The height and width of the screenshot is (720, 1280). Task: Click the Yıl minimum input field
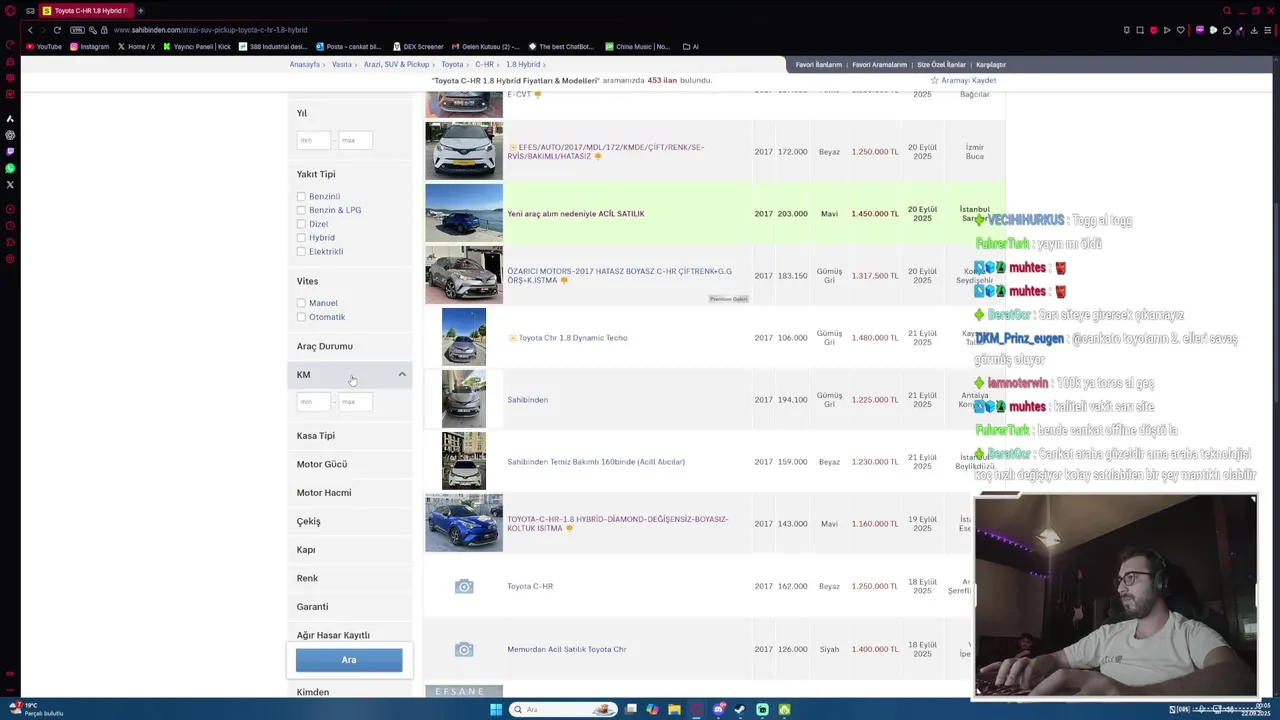pyautogui.click(x=313, y=141)
